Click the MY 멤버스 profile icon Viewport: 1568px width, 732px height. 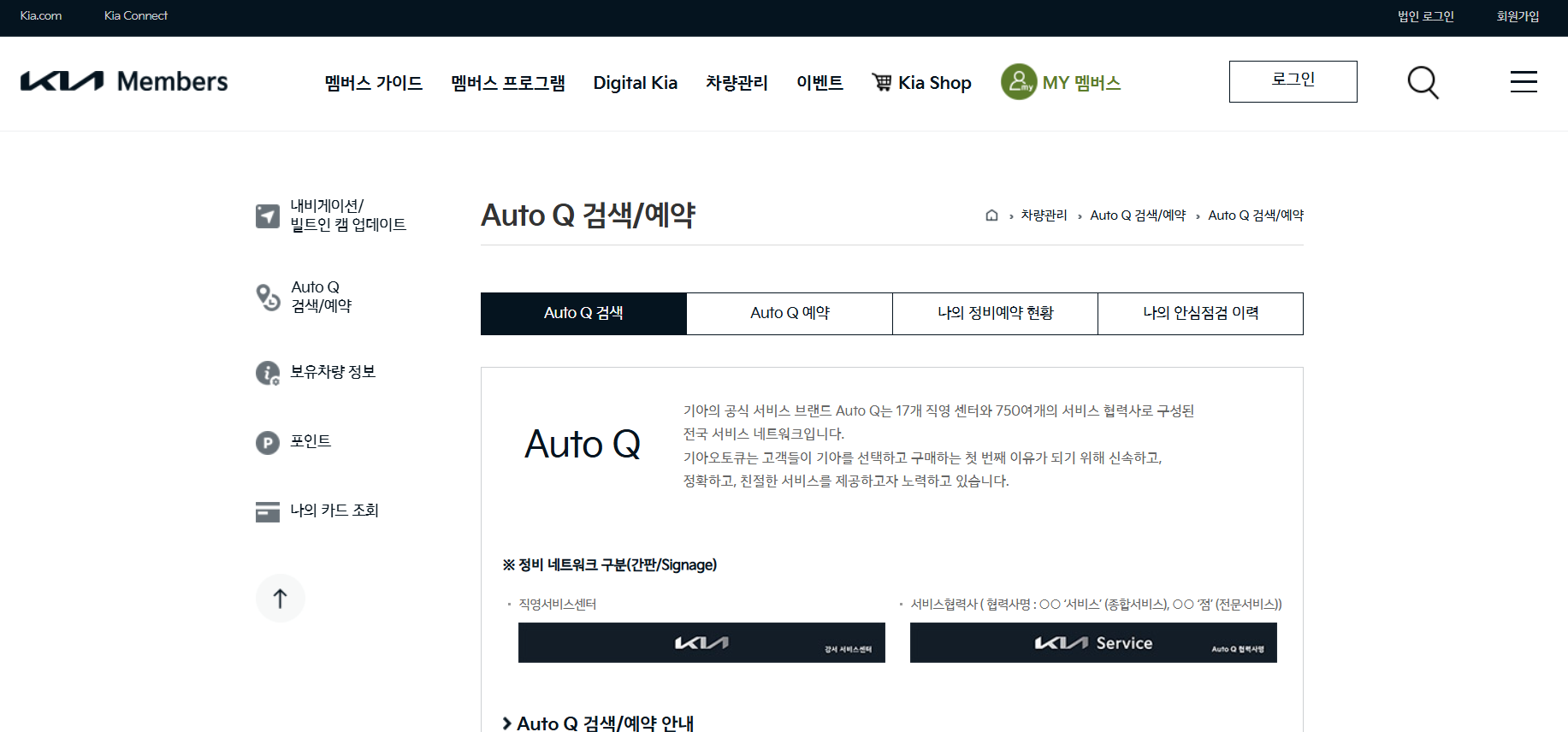tap(1019, 82)
